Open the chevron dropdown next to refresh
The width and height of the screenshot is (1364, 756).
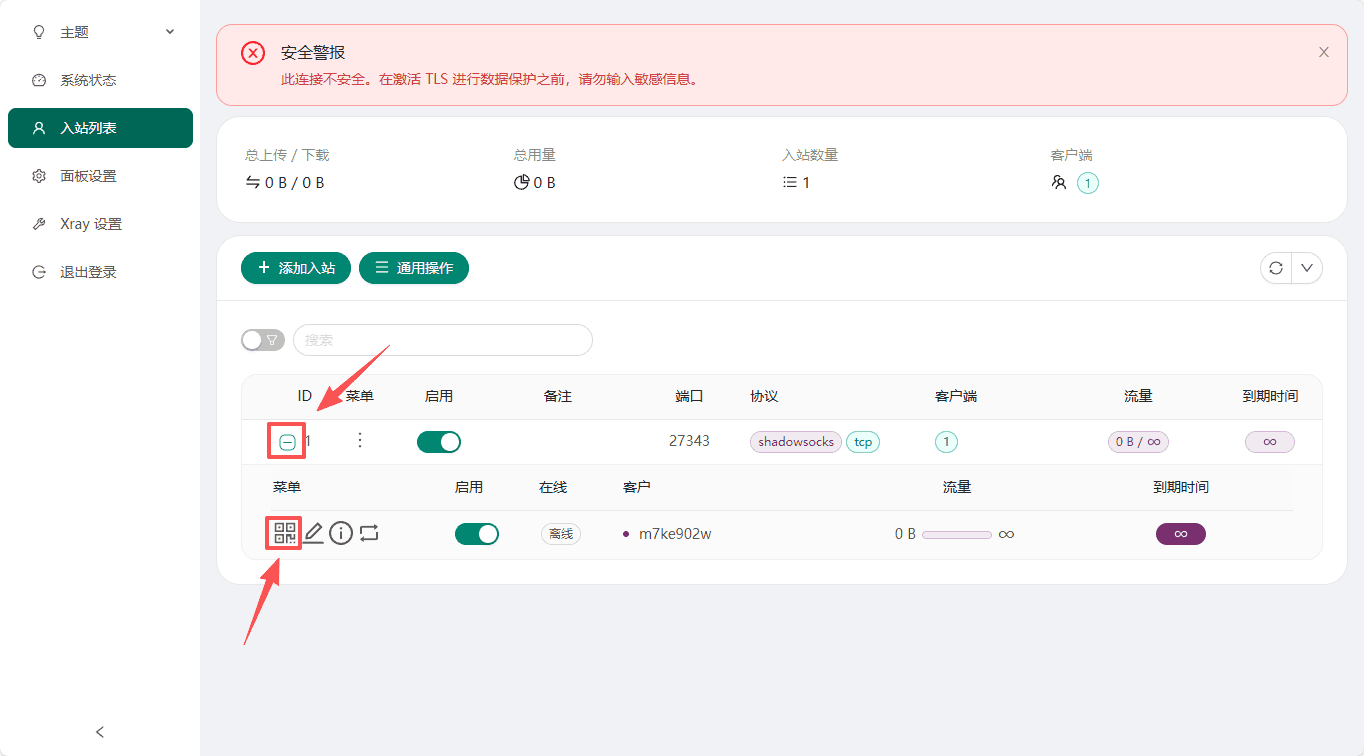[1307, 268]
